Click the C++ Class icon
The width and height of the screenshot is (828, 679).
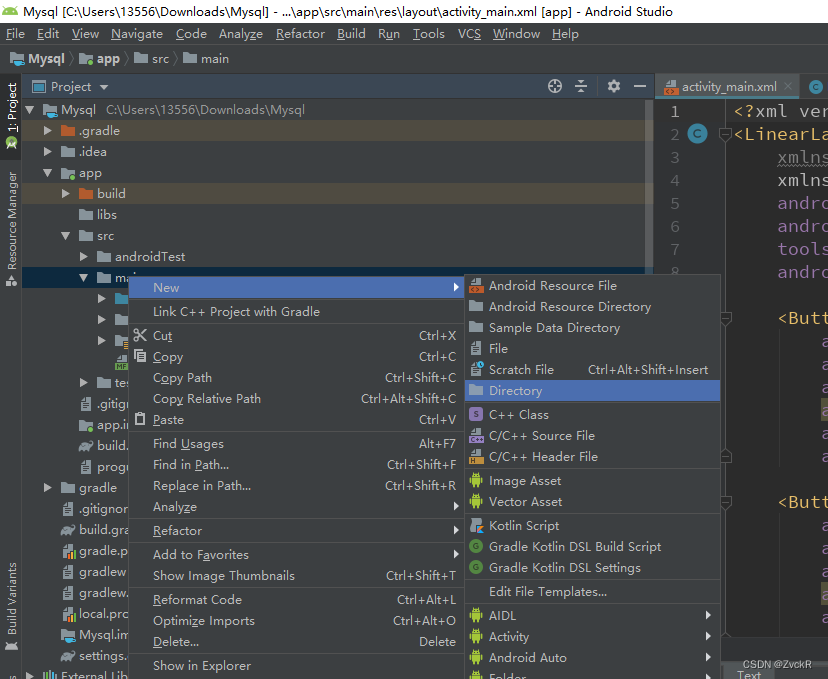point(476,414)
